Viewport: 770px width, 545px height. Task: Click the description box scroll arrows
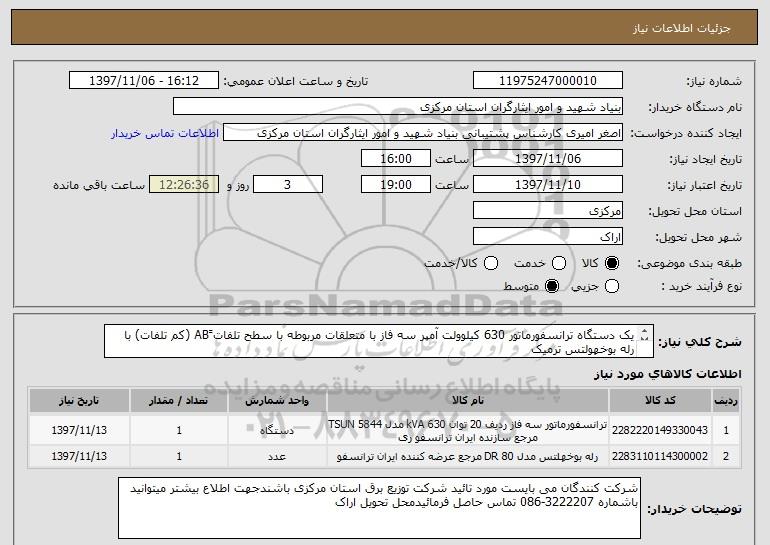pos(645,335)
